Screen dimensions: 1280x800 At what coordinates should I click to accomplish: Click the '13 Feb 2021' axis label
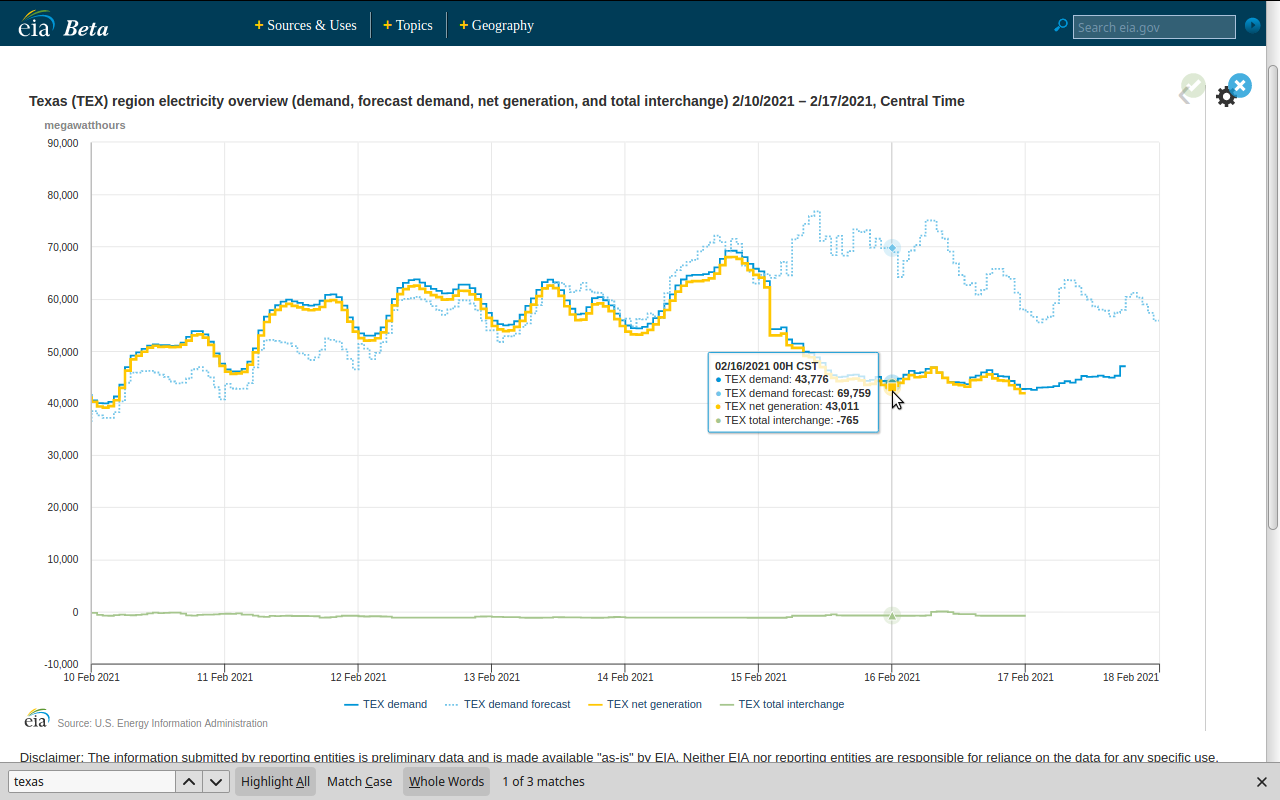pyautogui.click(x=492, y=677)
